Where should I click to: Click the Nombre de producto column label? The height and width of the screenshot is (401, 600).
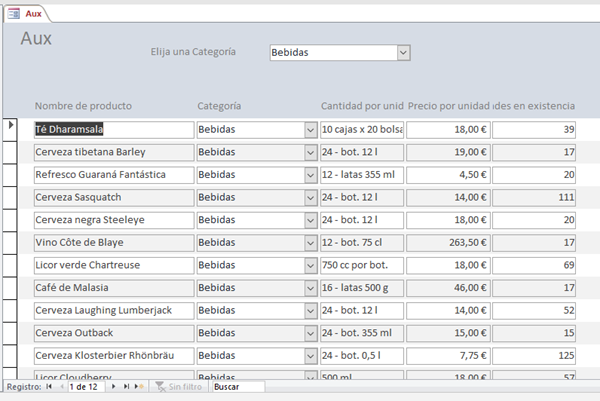(83, 106)
